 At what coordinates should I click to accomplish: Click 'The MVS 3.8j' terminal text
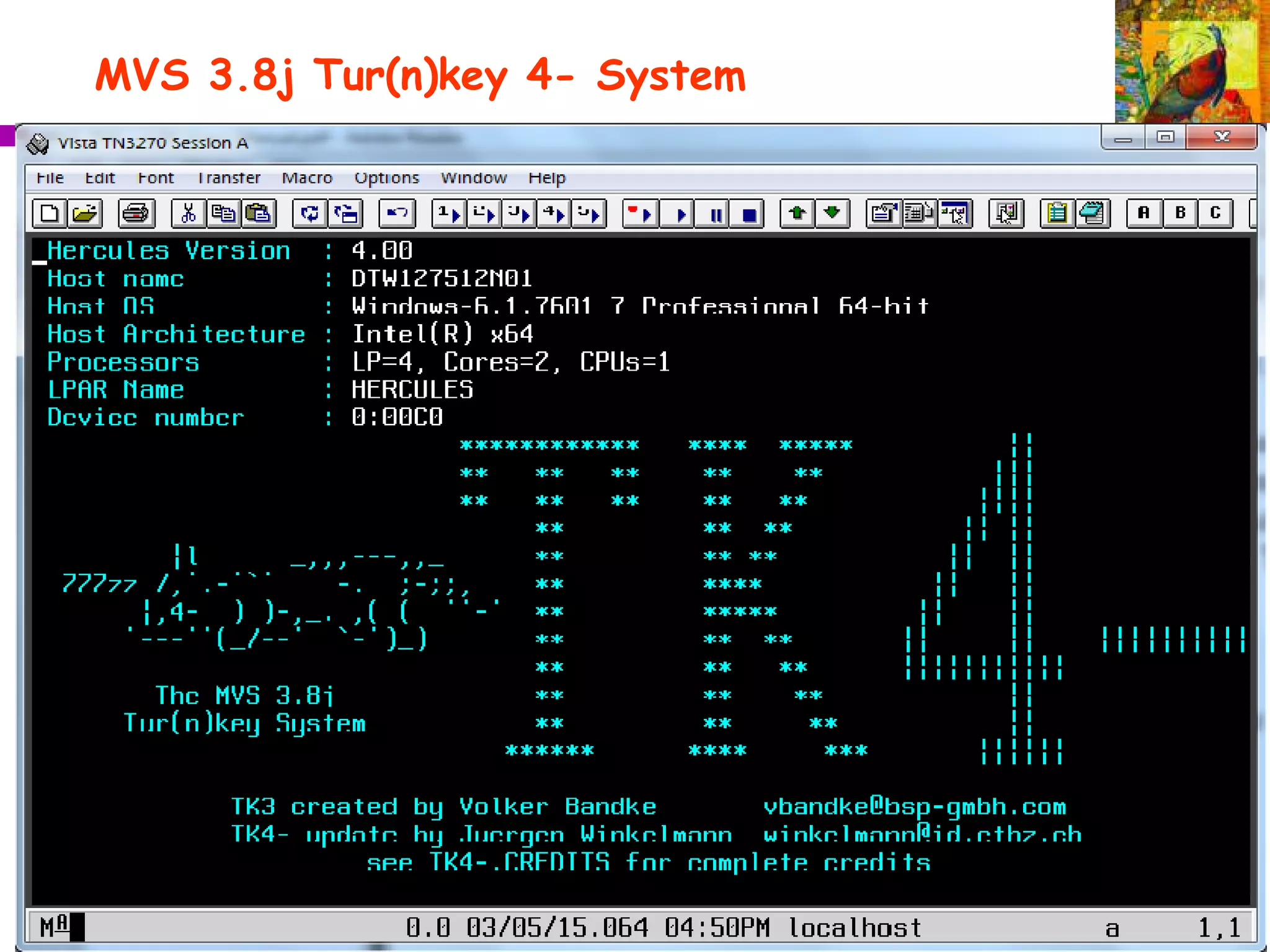[244, 696]
